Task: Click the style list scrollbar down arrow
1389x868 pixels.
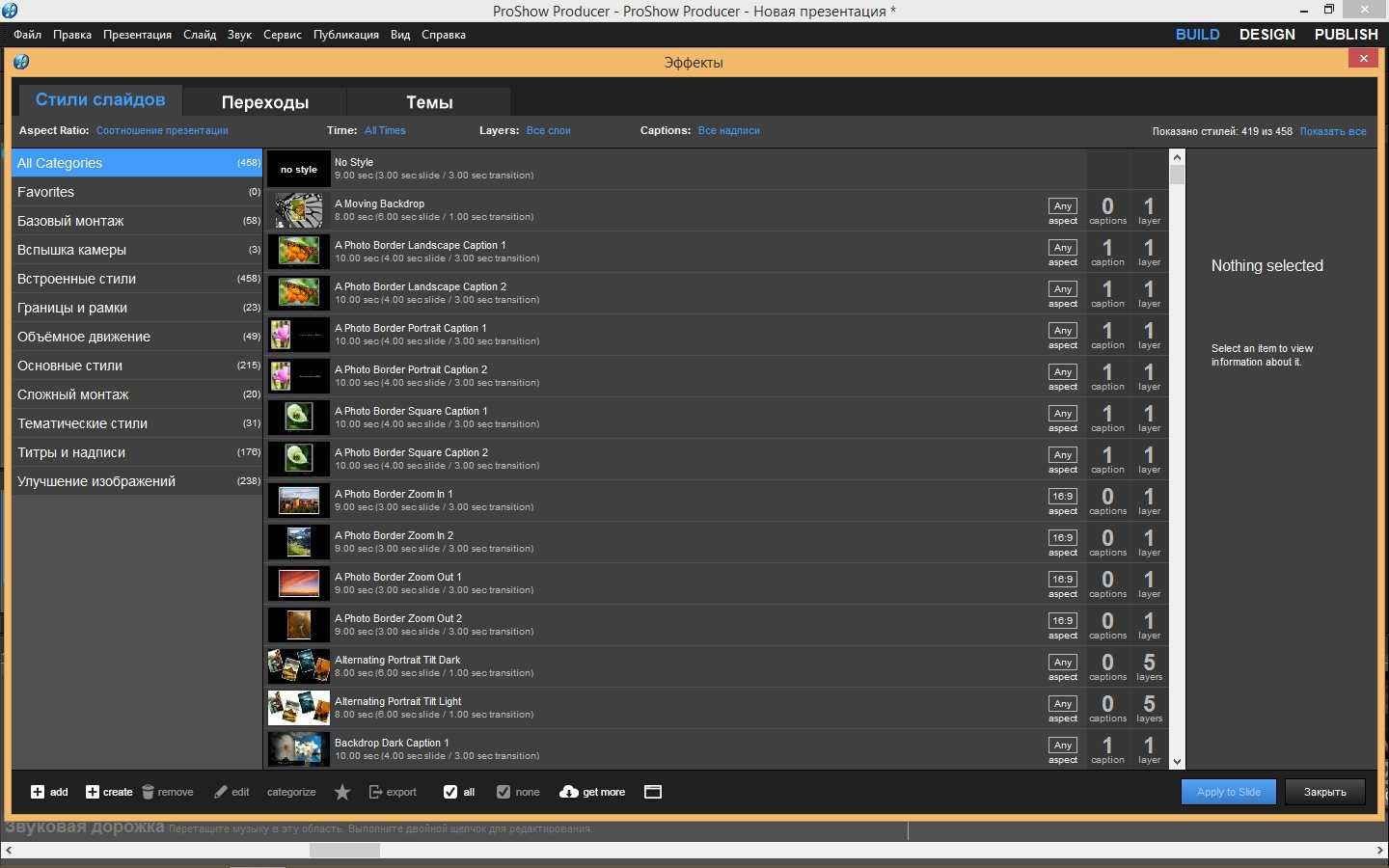Action: 1177,761
